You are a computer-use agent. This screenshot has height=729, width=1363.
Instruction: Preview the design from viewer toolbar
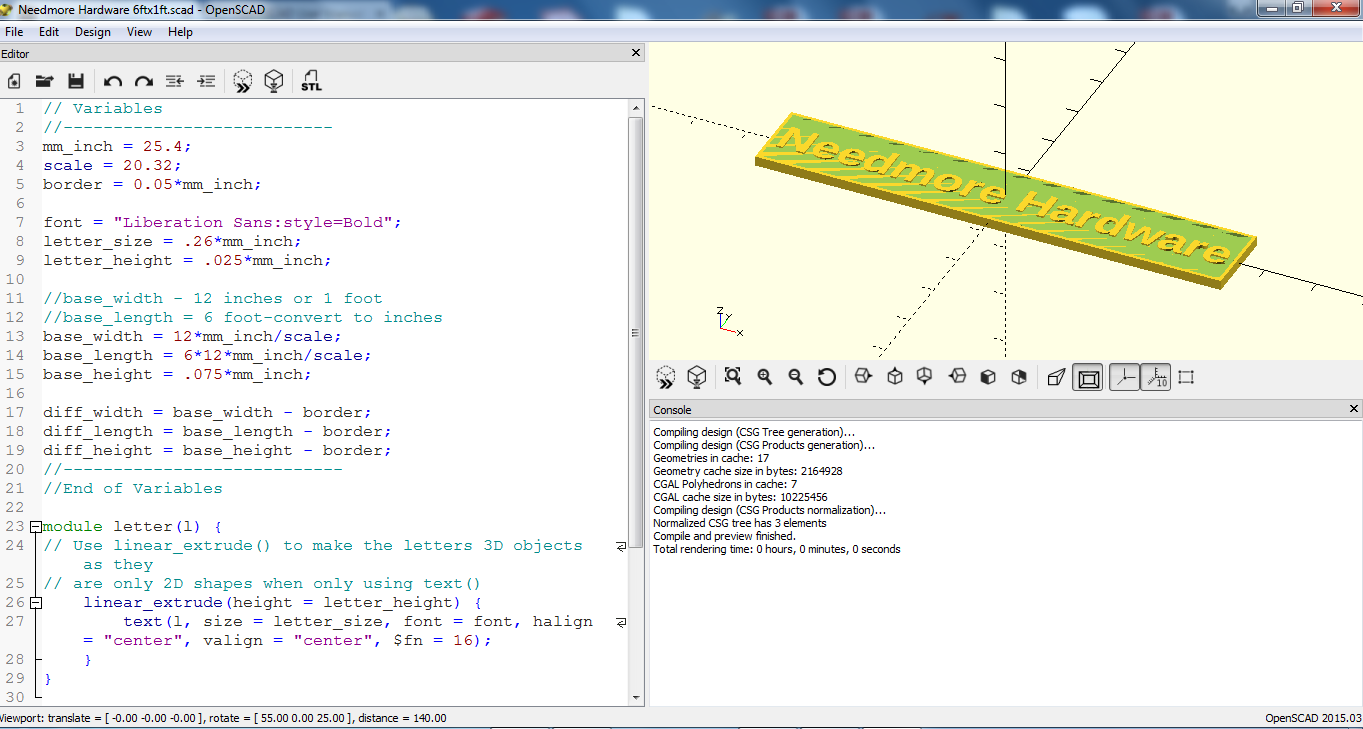(666, 377)
